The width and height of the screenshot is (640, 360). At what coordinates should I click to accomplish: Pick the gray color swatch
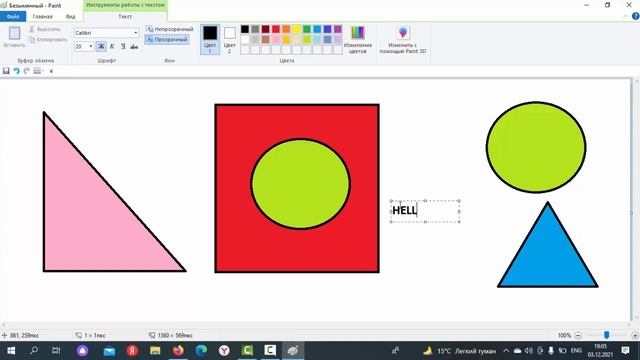coord(255,29)
